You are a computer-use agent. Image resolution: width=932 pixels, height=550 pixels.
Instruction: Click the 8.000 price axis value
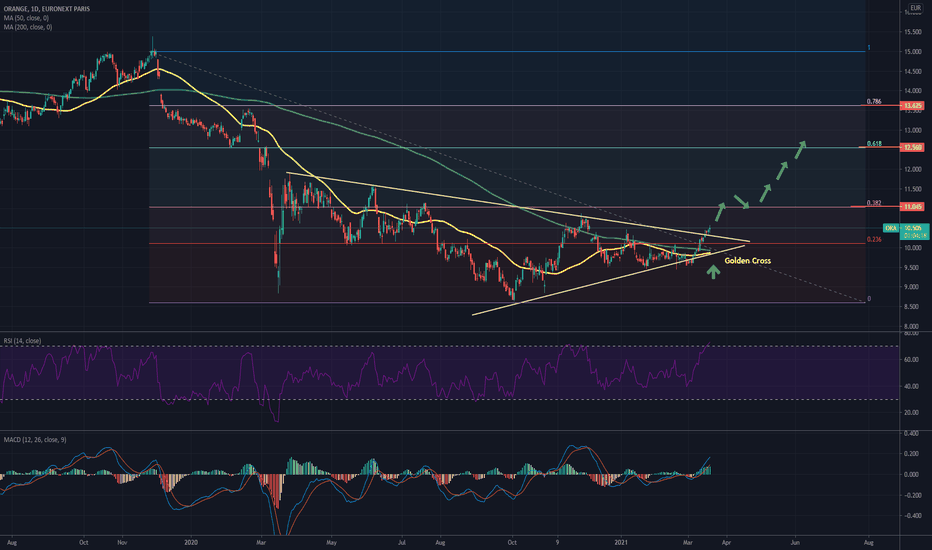(913, 326)
